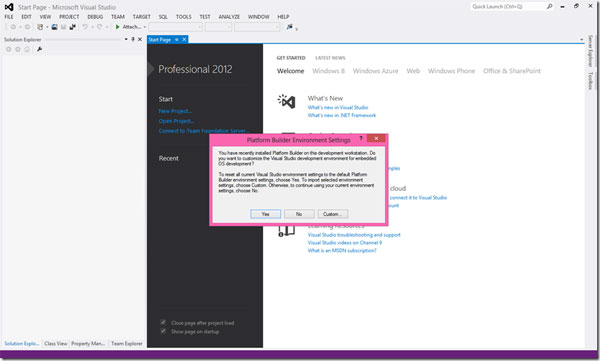This screenshot has height=361, width=600.
Task: Open the What's new in Visual Studio link
Action: 338,108
